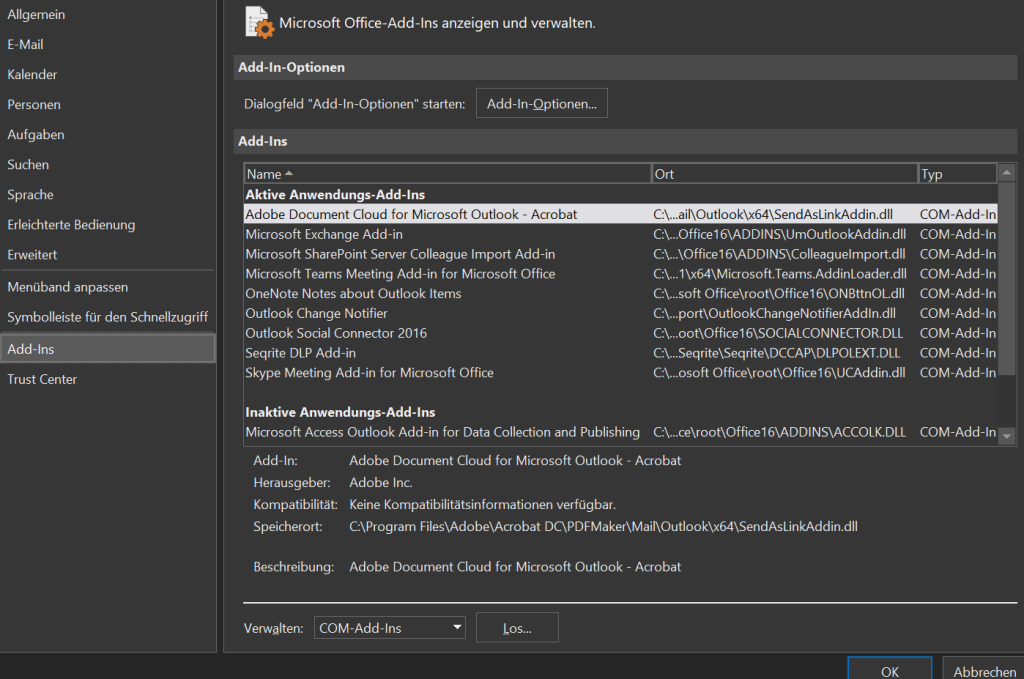Click the UCAddin.dll location cell

[779, 373]
